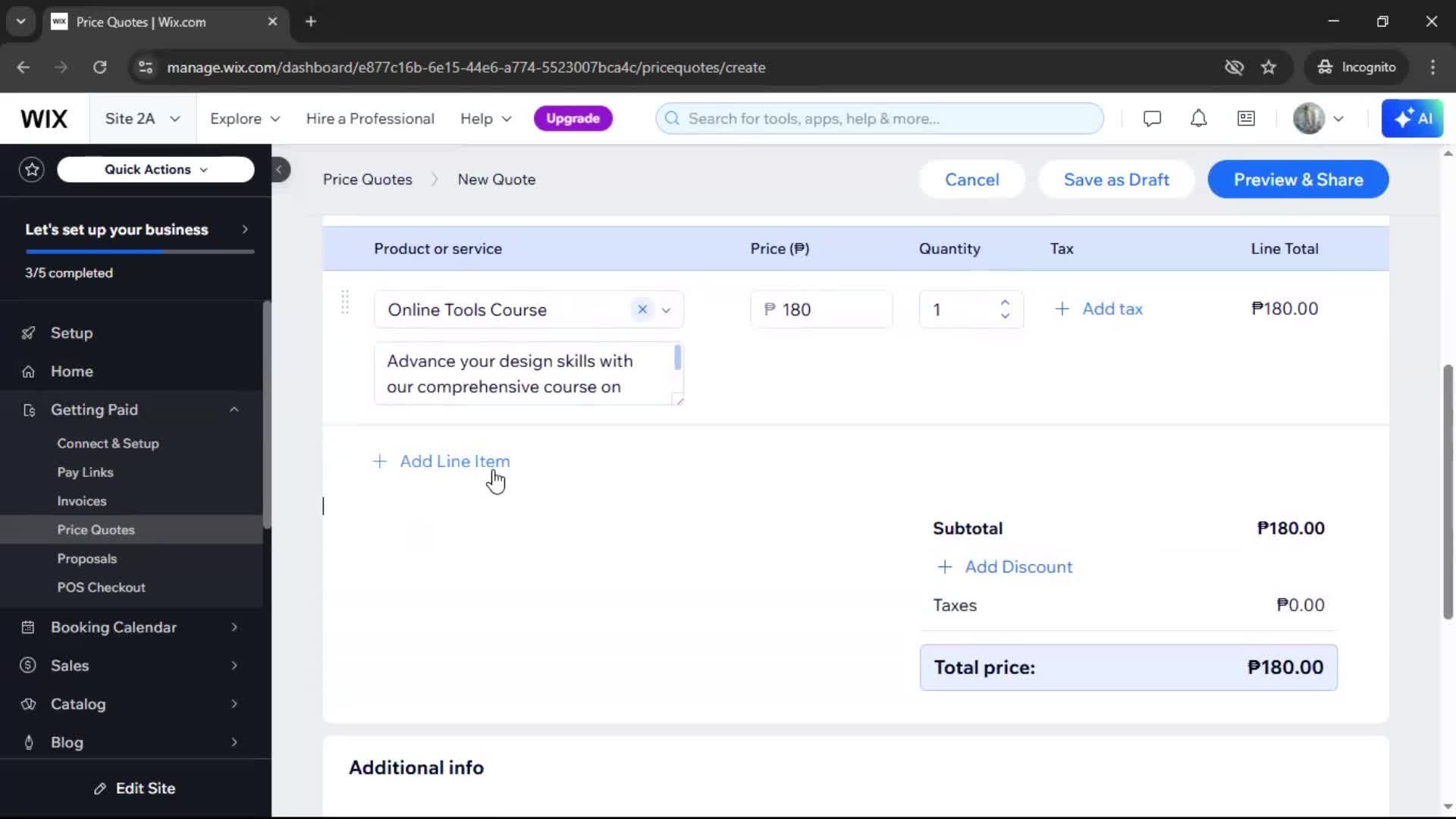Click the Home house icon
Viewport: 1456px width, 819px height.
click(28, 372)
